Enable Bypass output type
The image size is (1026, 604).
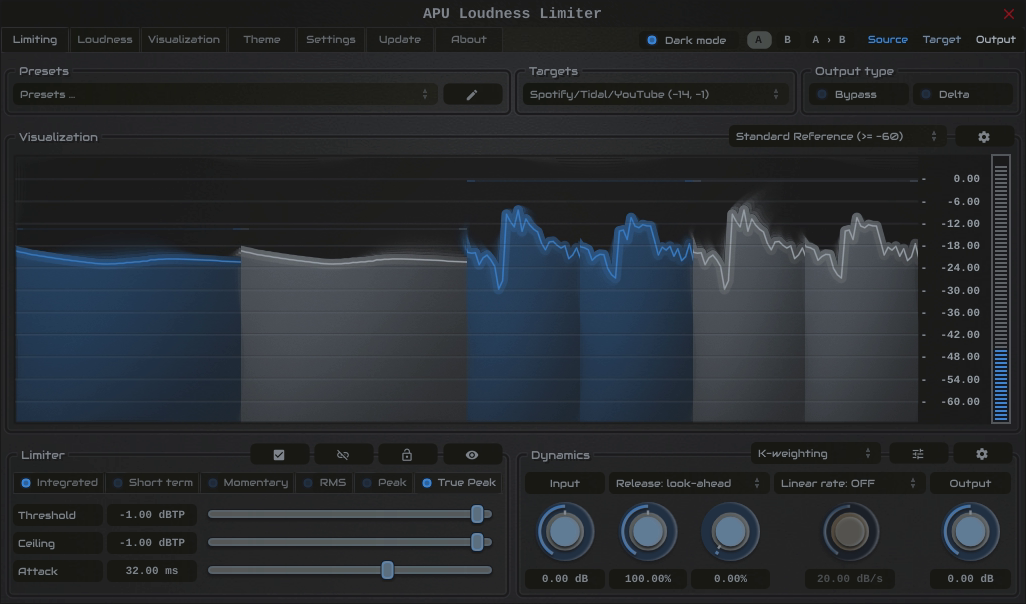point(858,94)
